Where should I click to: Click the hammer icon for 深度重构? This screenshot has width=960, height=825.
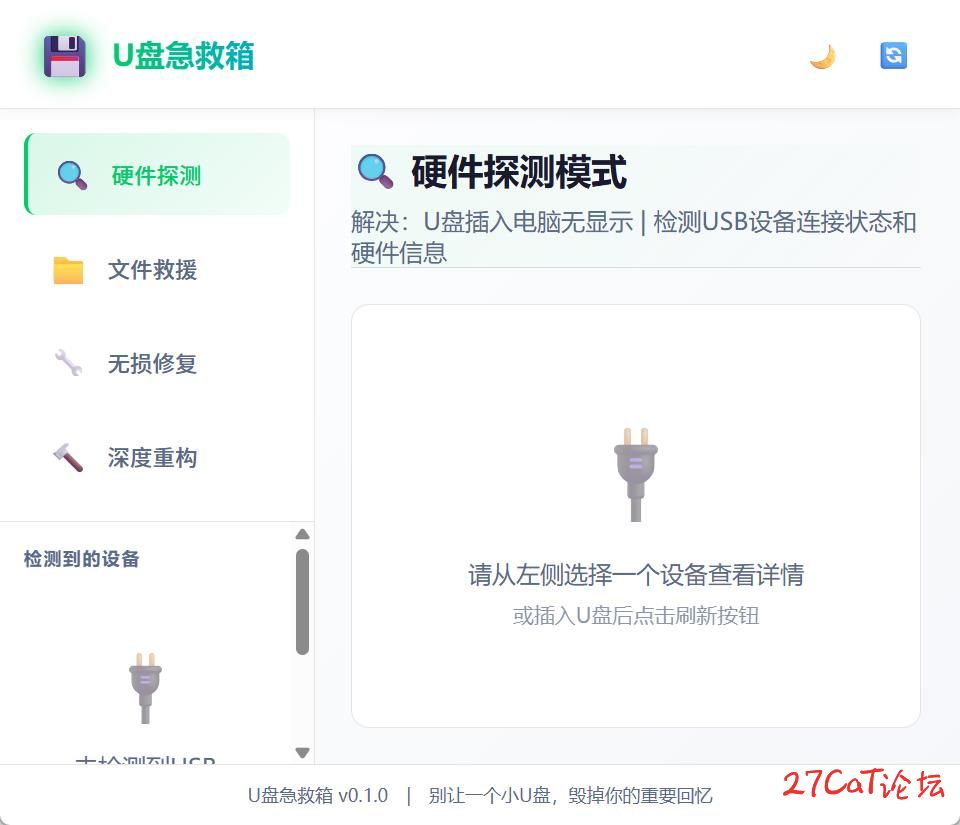coord(68,458)
